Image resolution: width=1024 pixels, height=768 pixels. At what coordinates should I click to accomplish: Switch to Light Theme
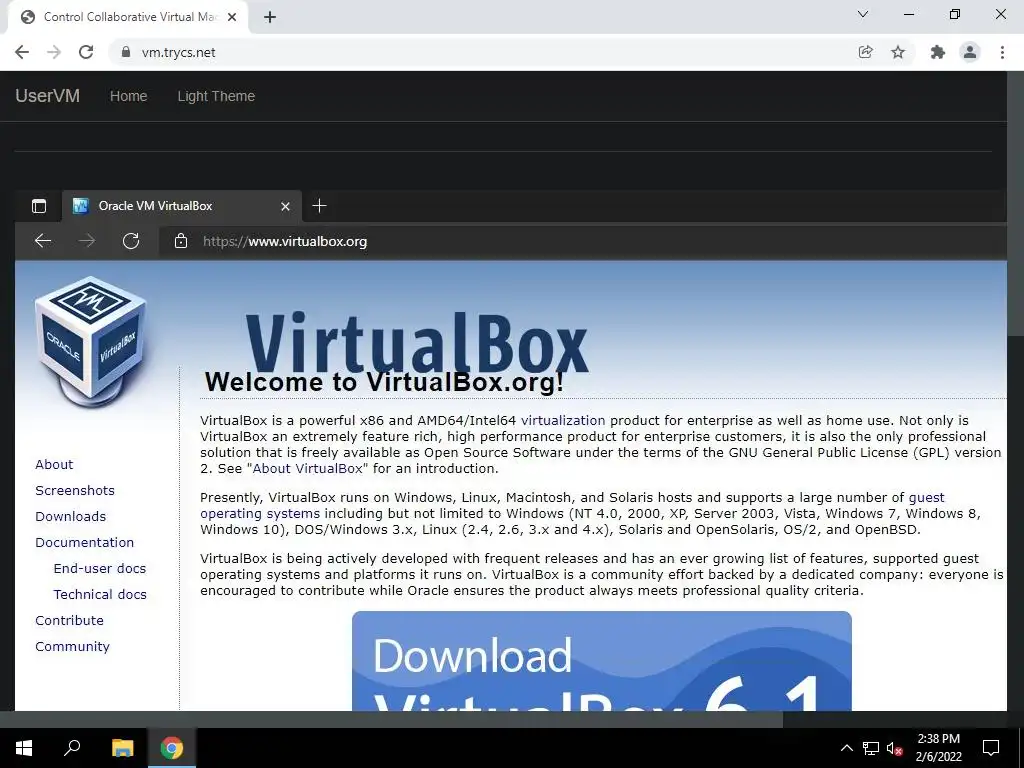(216, 96)
